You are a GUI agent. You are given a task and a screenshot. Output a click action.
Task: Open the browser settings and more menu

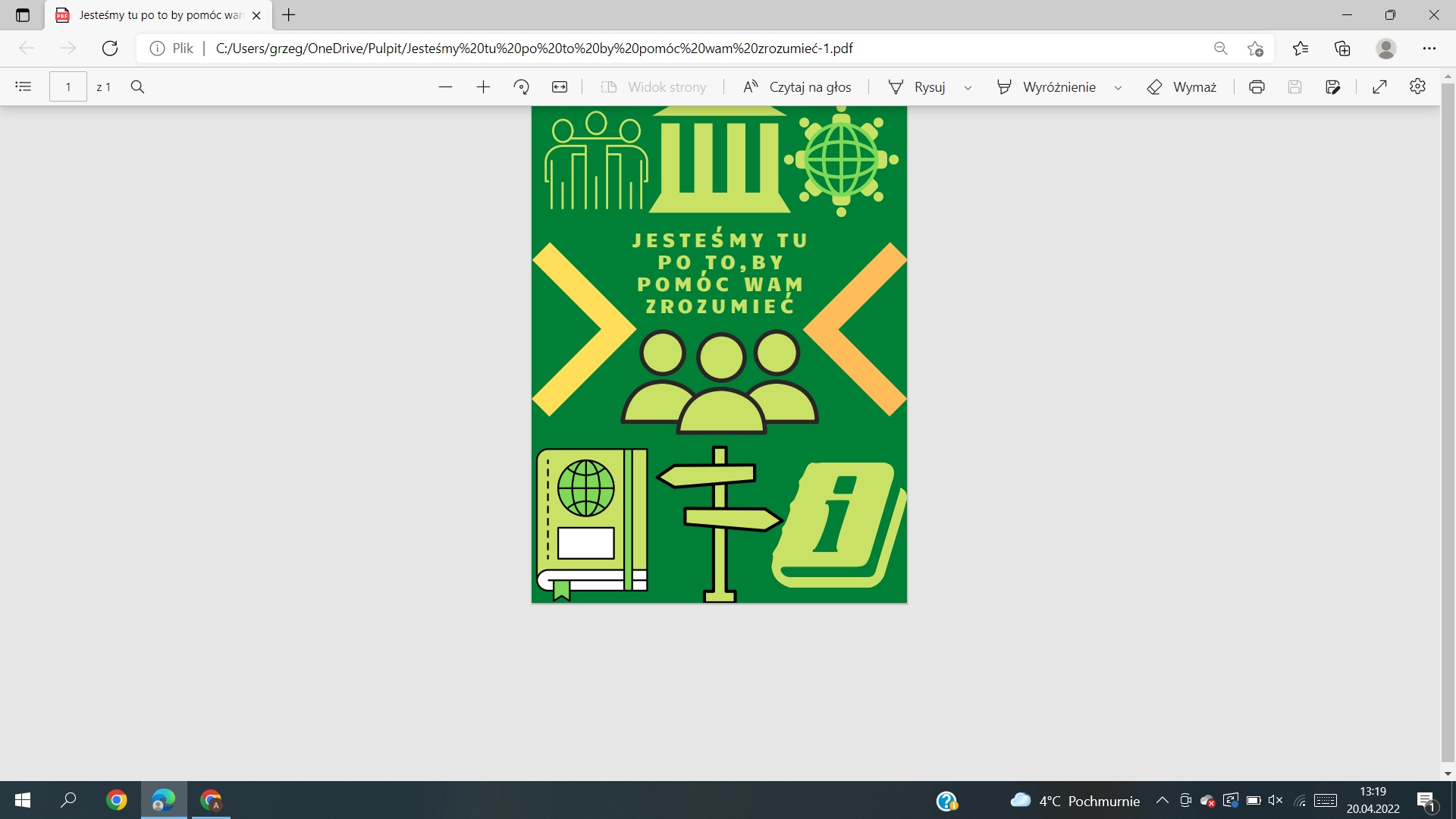pos(1429,49)
